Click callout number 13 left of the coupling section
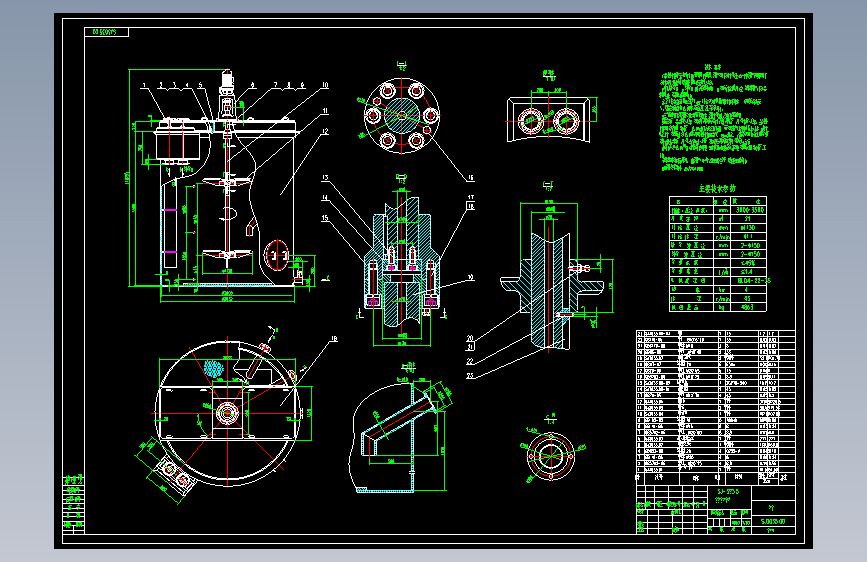Viewport: 867px width, 562px height. click(x=325, y=178)
